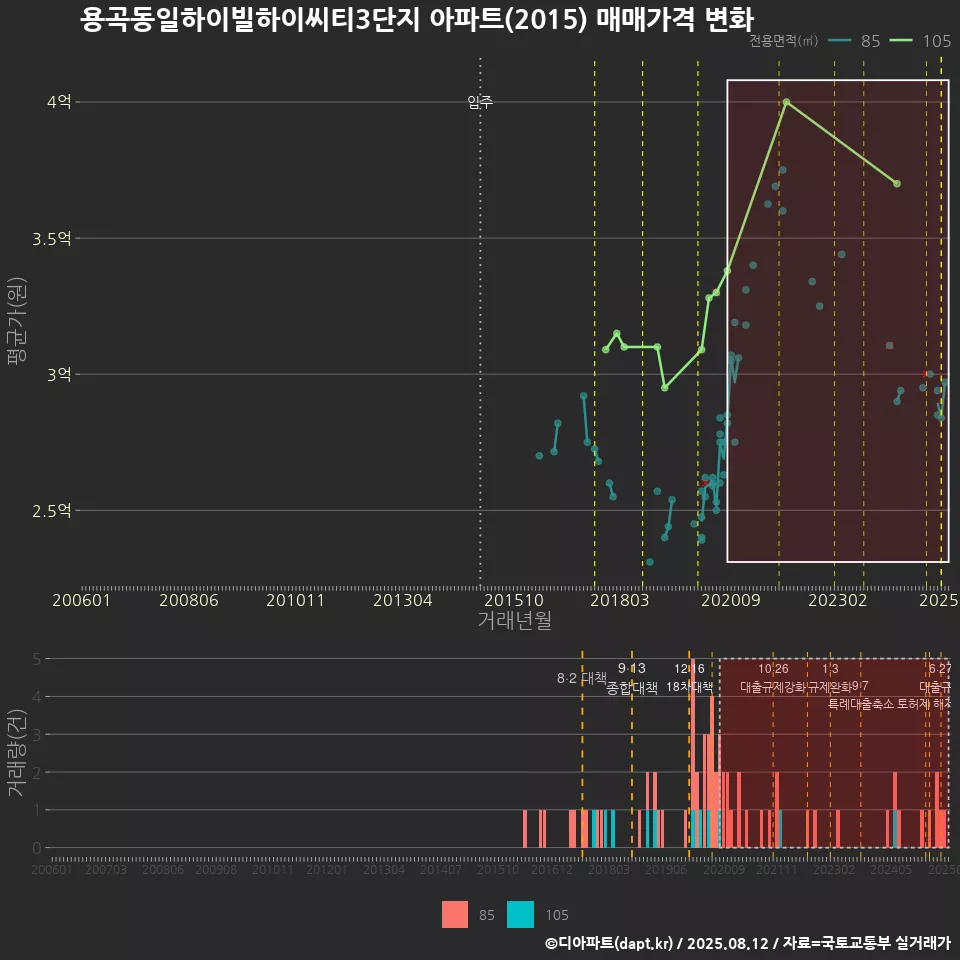The image size is (960, 960).
Task: Click the chart title about 매매가격 변화
Action: coord(417,19)
